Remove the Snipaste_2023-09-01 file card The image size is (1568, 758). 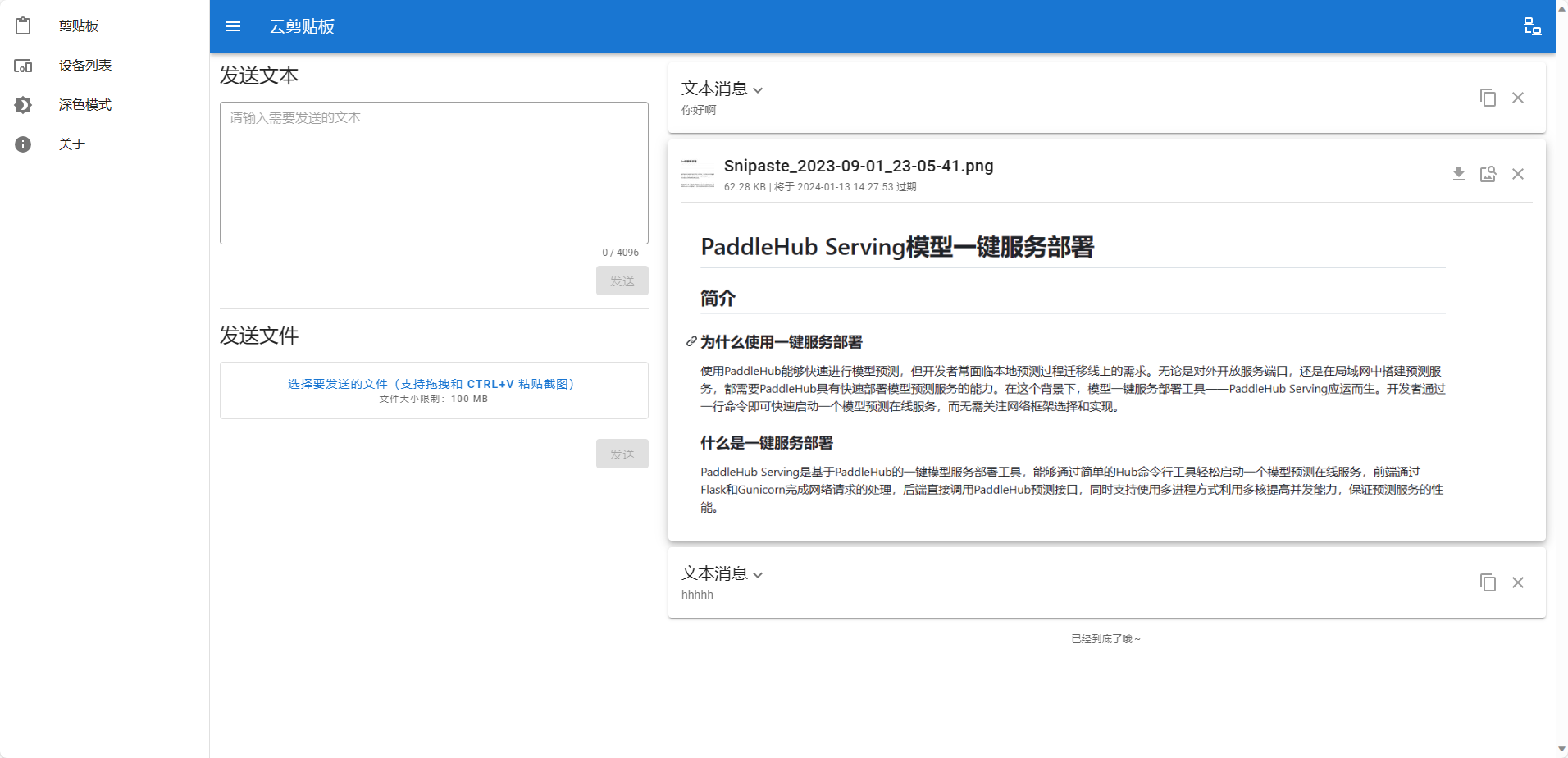point(1517,174)
